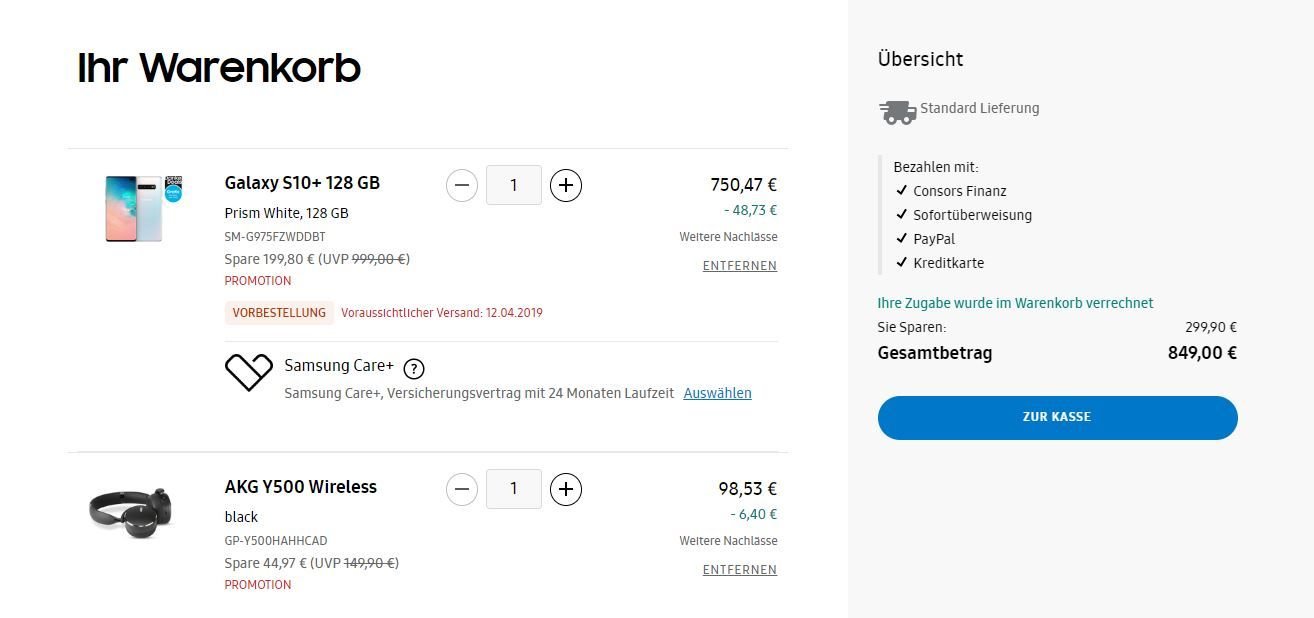Remove Galaxy S10+ via Entfernen link
This screenshot has height=618, width=1314.
pos(740,266)
